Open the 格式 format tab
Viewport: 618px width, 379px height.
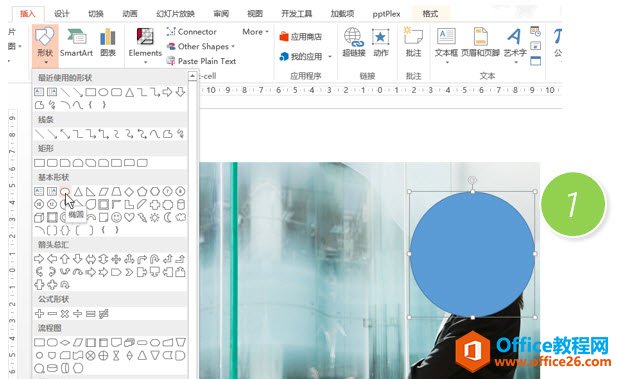click(430, 14)
